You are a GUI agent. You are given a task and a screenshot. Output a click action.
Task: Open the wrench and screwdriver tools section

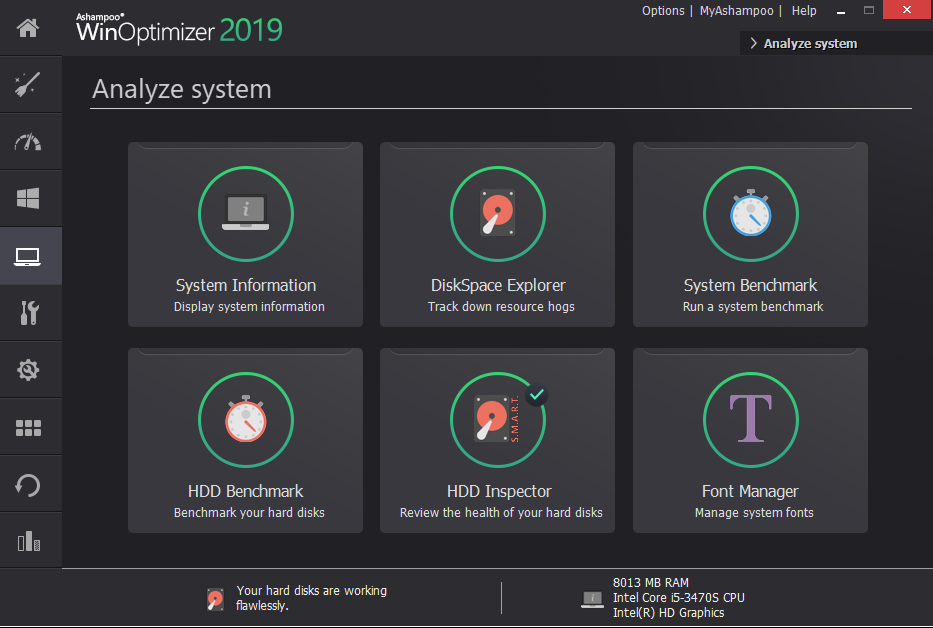coord(29,313)
